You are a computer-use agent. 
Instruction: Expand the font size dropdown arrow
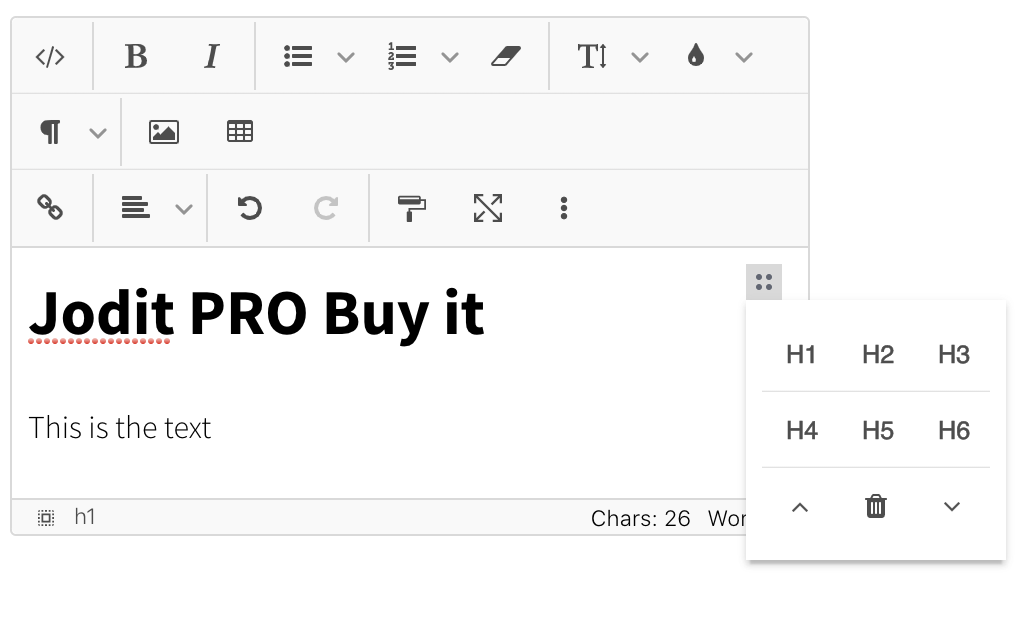640,57
